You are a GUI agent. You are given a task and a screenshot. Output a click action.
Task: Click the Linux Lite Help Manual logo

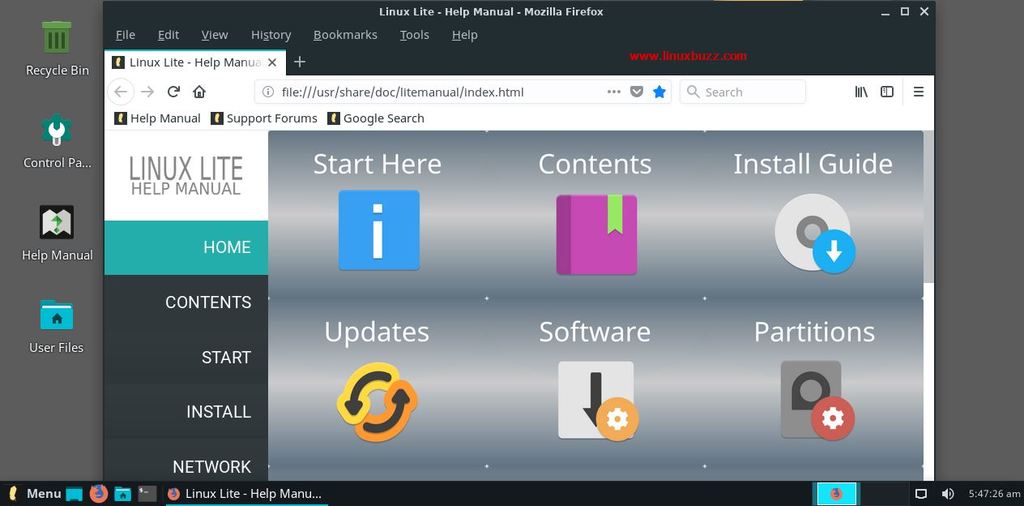click(186, 176)
